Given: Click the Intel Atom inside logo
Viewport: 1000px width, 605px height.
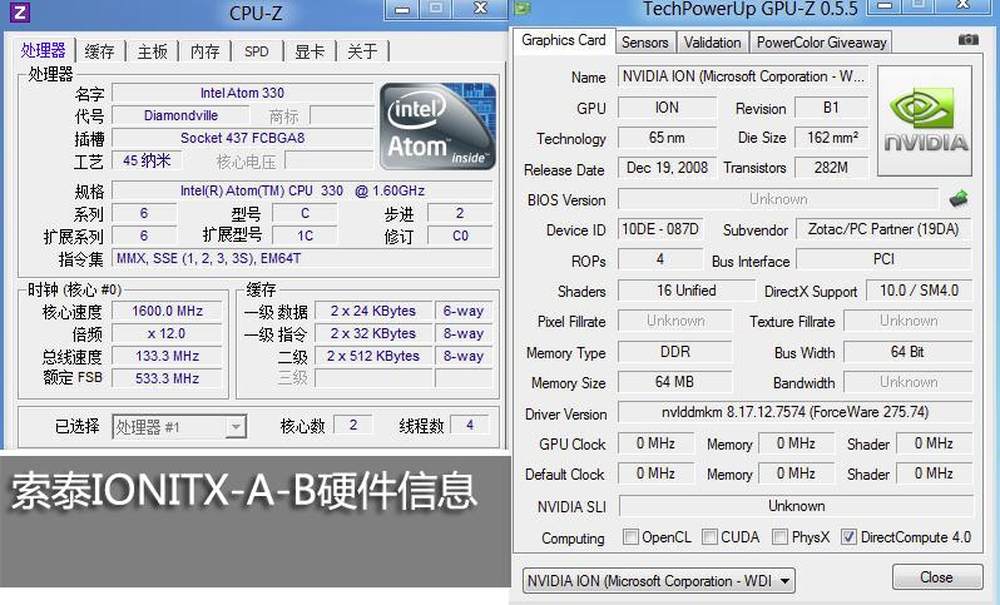Looking at the screenshot, I should click(436, 127).
